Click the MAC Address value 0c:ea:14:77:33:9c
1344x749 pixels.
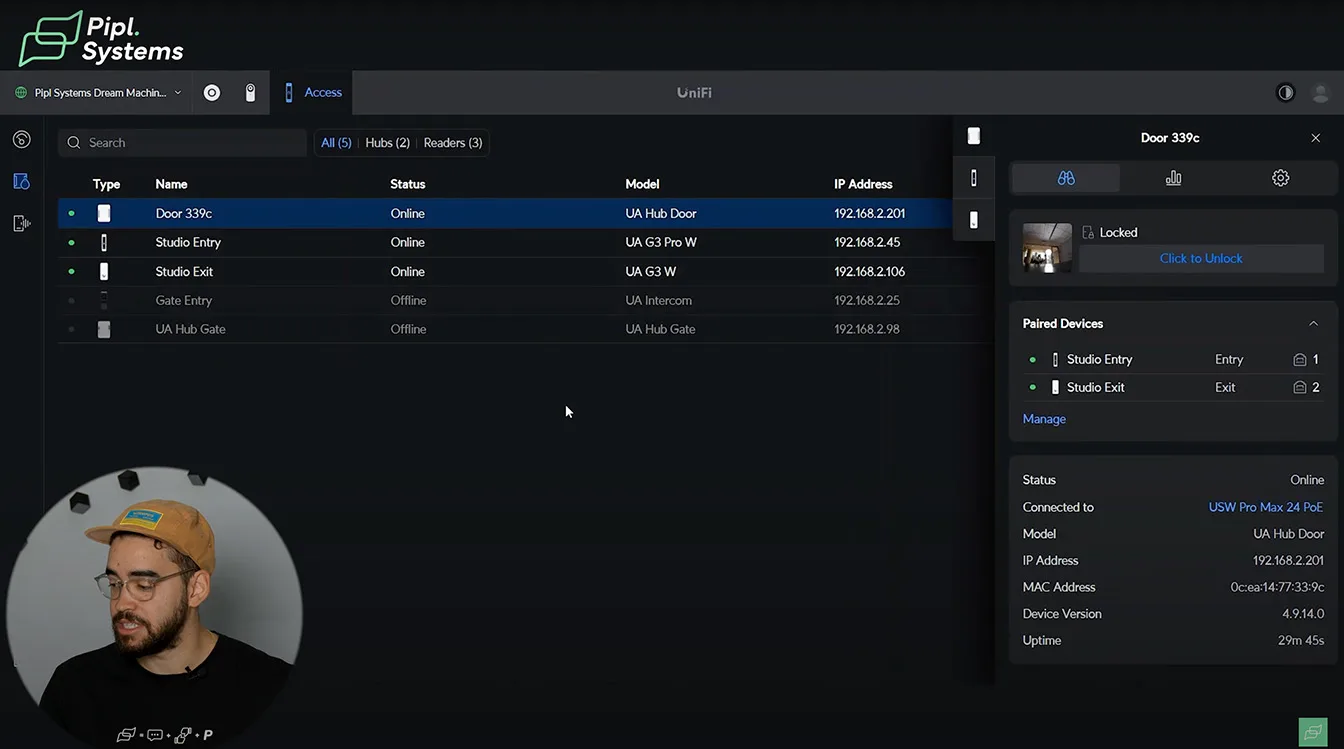tap(1277, 587)
